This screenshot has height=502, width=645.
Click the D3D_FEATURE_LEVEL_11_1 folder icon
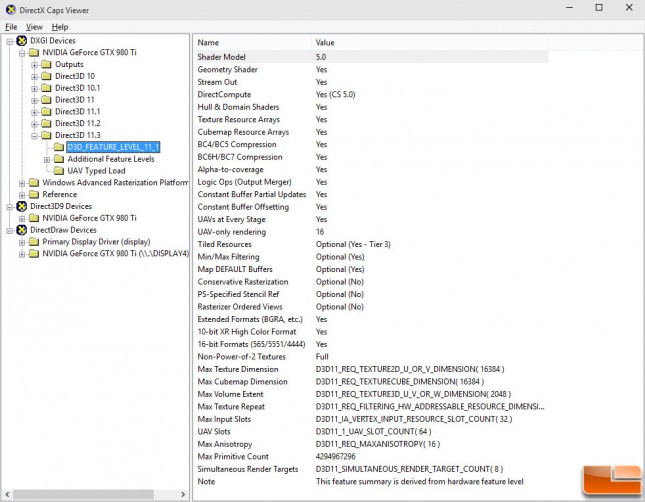click(59, 147)
